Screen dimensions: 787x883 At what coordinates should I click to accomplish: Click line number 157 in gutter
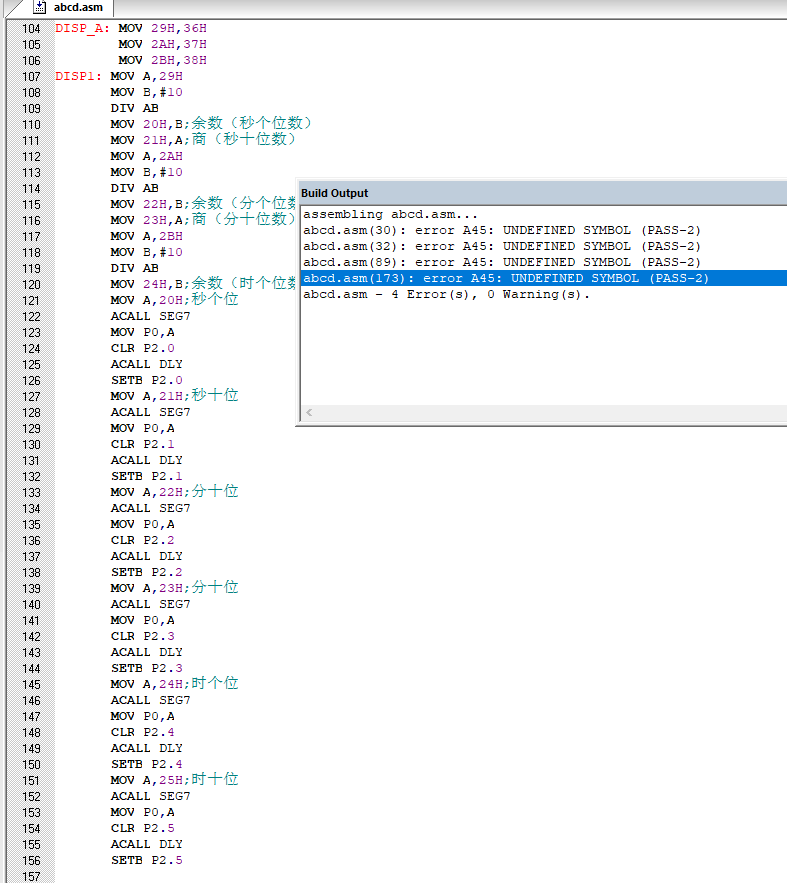point(31,876)
